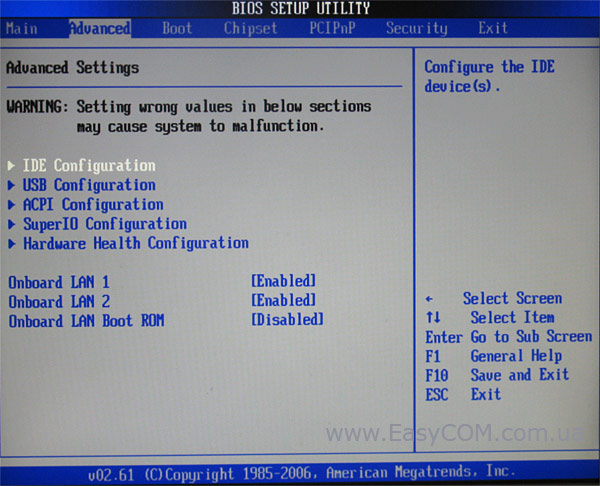Select the Onboard LAN Boot ROM label

click(86, 321)
